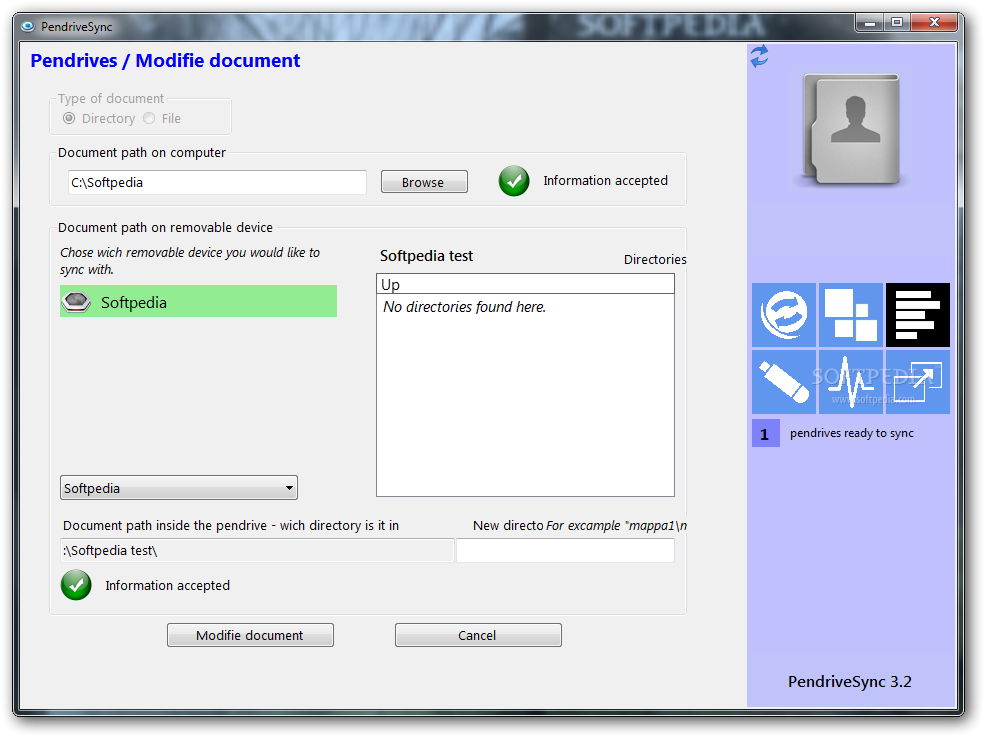The image size is (985, 737).
Task: Select the green Softpedia removable device
Action: (199, 302)
